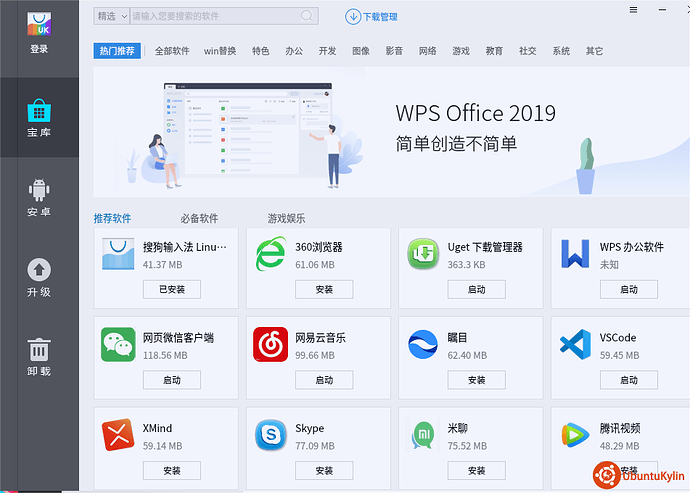Launch 网页微信客户端 via 启动 button

[x=172, y=380]
